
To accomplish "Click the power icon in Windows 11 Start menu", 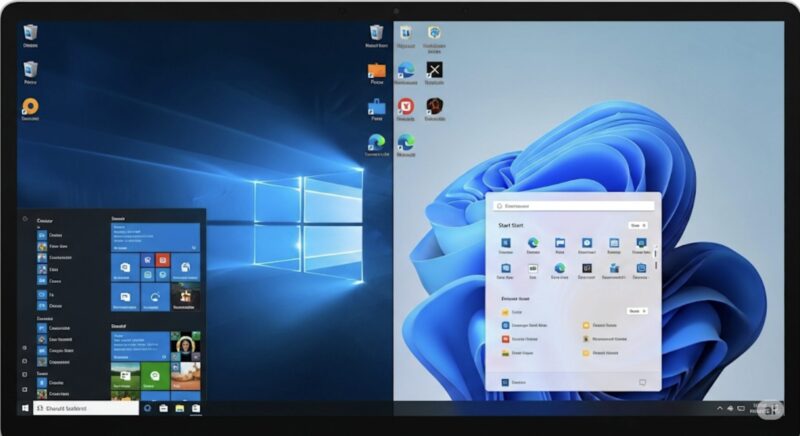I will tap(642, 382).
